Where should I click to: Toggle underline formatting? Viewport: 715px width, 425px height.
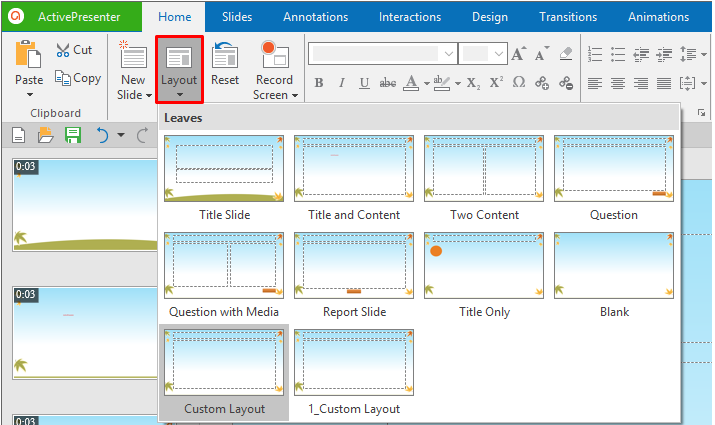pyautogui.click(x=364, y=83)
